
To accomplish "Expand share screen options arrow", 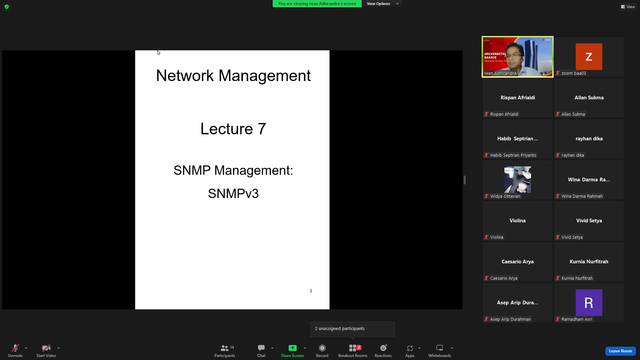I will pos(305,348).
